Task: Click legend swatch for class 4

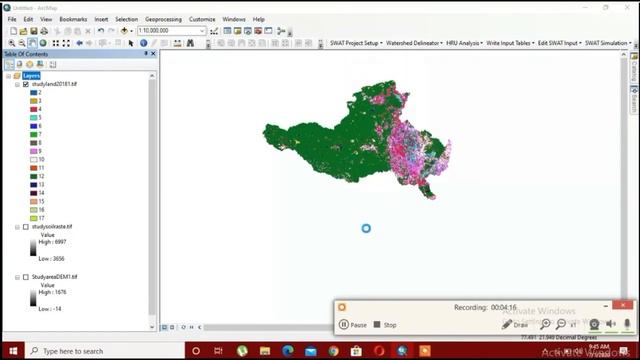Action: click(33, 109)
